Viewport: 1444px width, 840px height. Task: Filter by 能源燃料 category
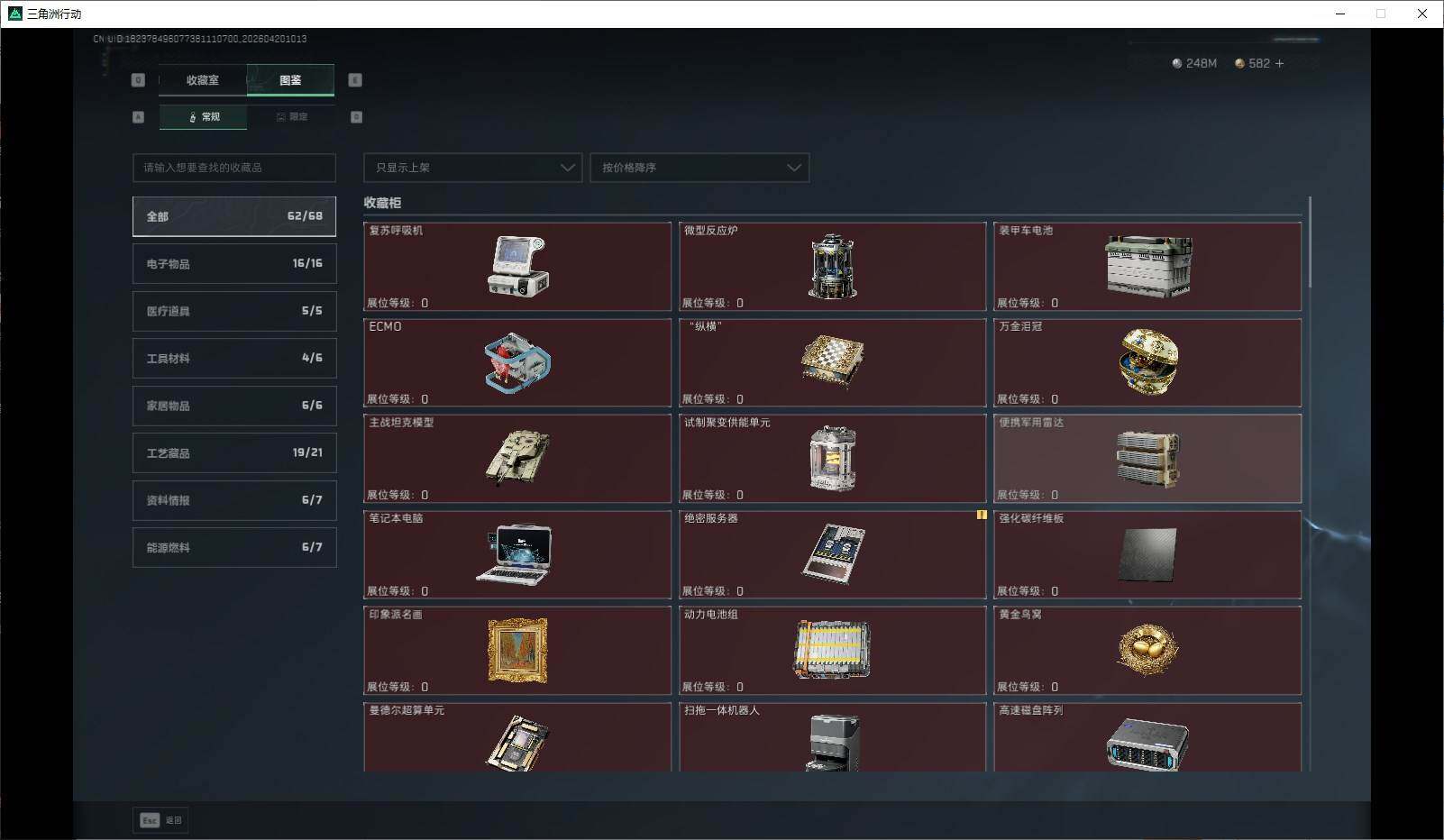click(234, 547)
